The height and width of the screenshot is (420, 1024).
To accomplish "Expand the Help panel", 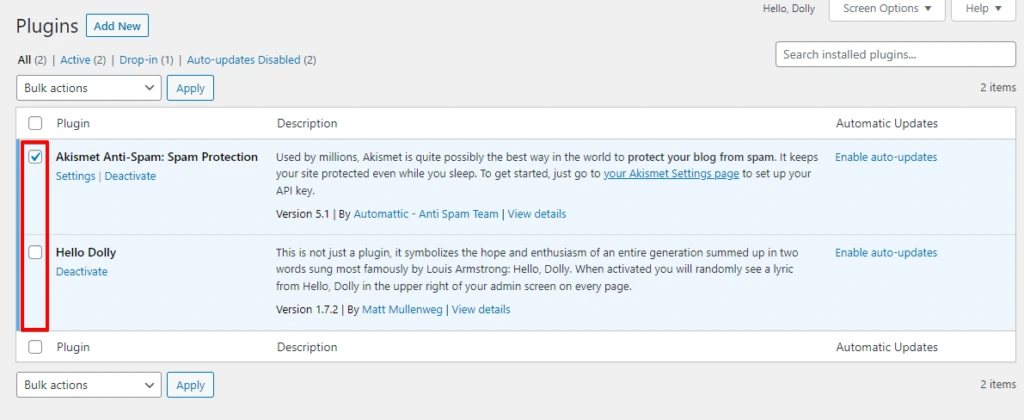I will tap(984, 9).
